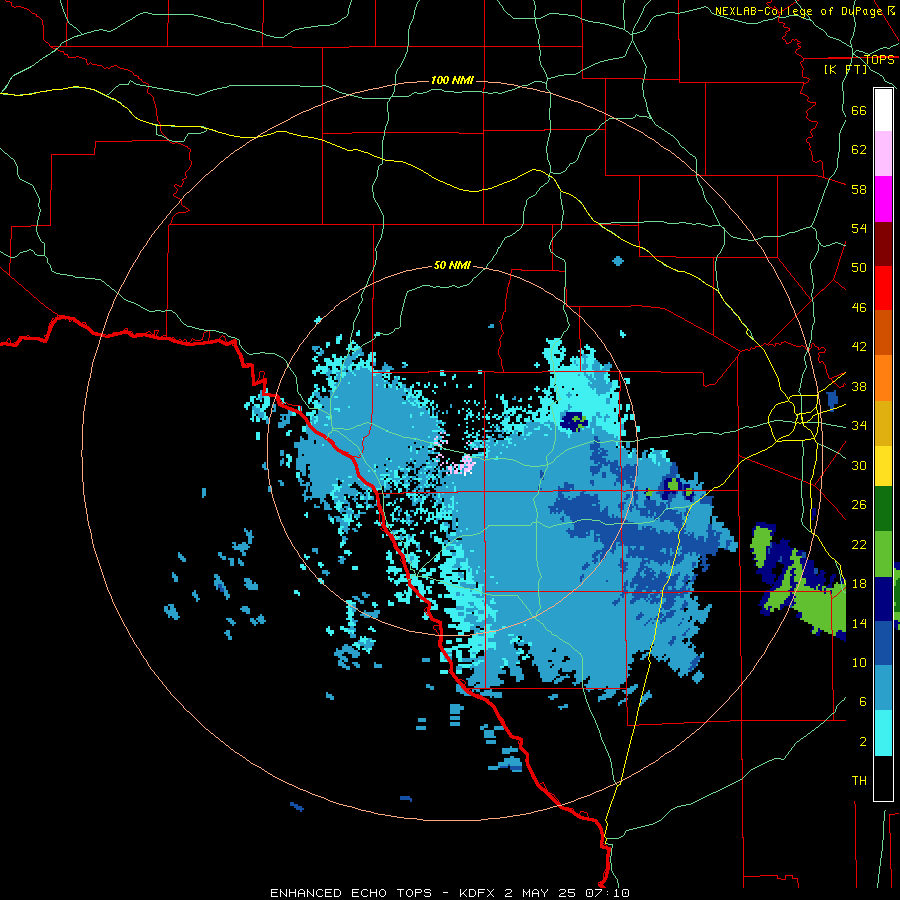Image resolution: width=900 pixels, height=900 pixels.
Task: Click the black TH legend swatch
Action: point(883,778)
